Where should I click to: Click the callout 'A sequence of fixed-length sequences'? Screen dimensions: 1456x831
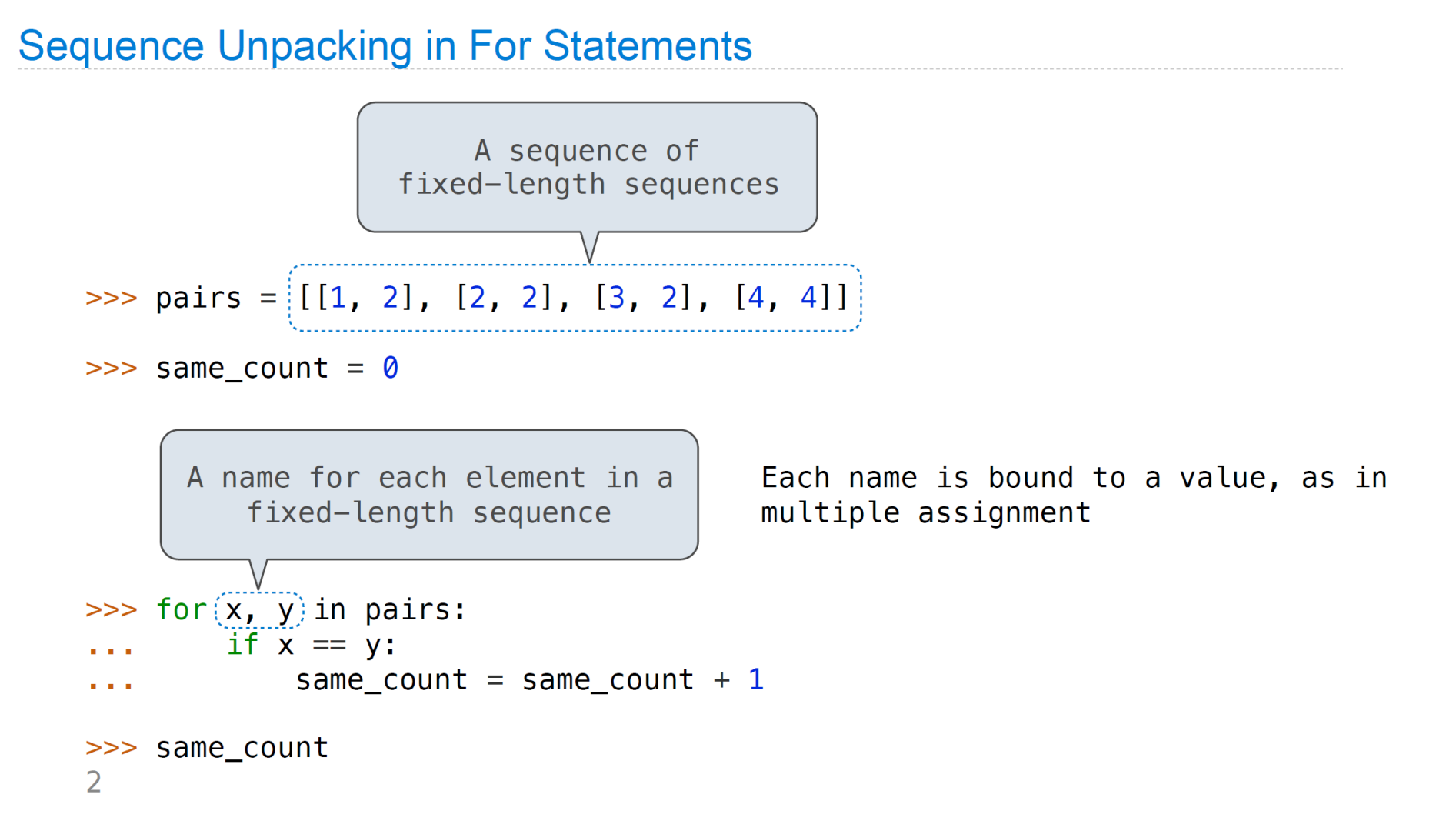click(x=588, y=167)
